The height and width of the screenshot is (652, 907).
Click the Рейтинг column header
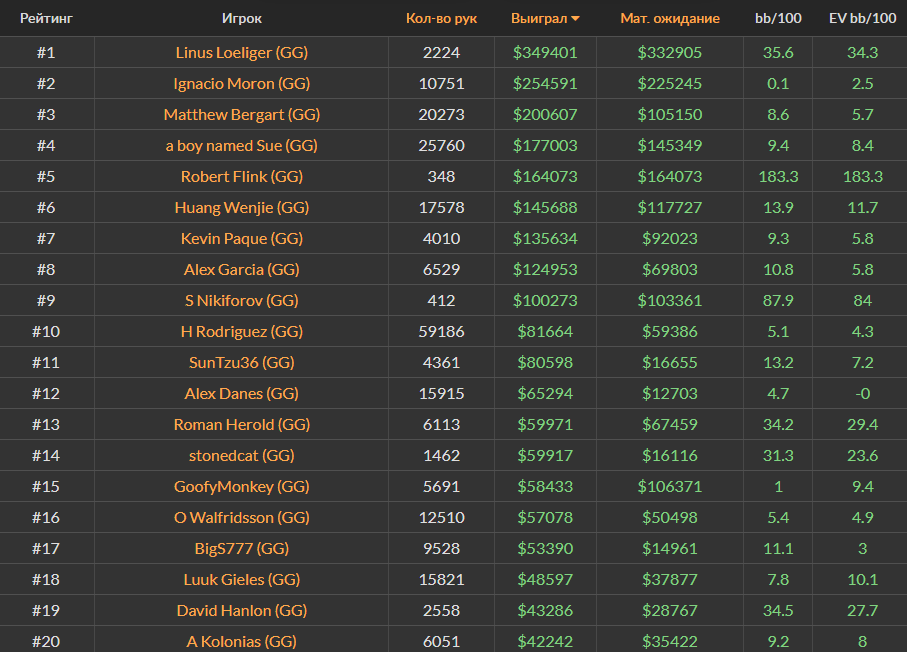pyautogui.click(x=47, y=18)
